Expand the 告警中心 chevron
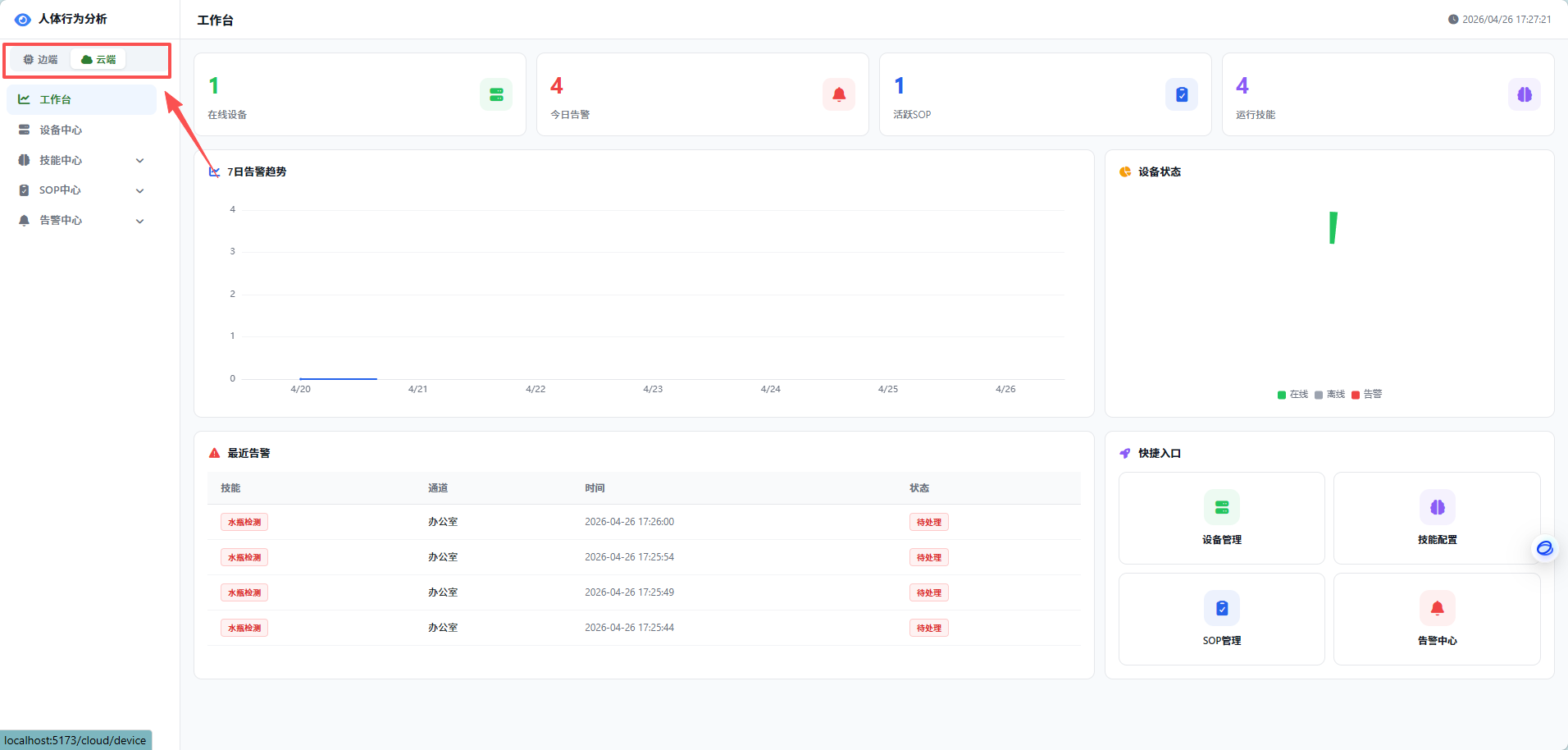 (x=140, y=221)
